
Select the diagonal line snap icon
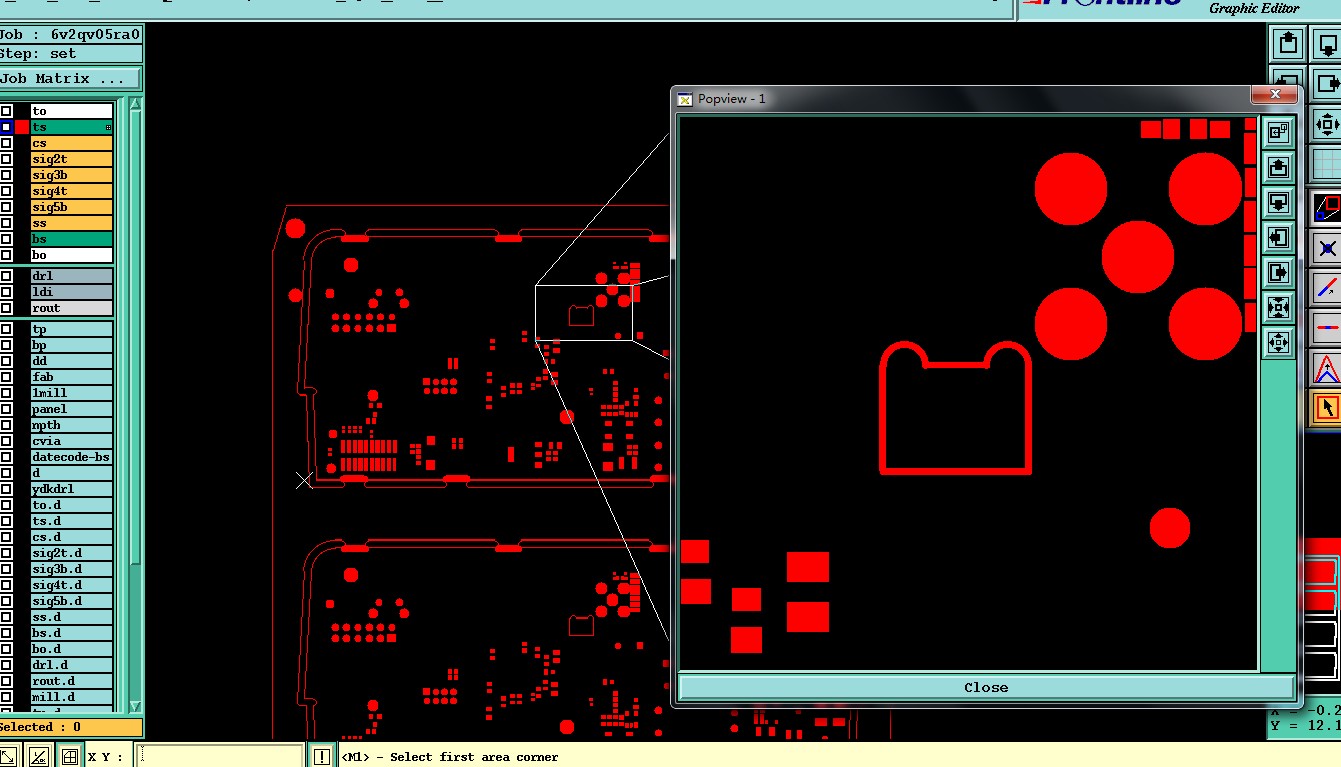point(1327,287)
